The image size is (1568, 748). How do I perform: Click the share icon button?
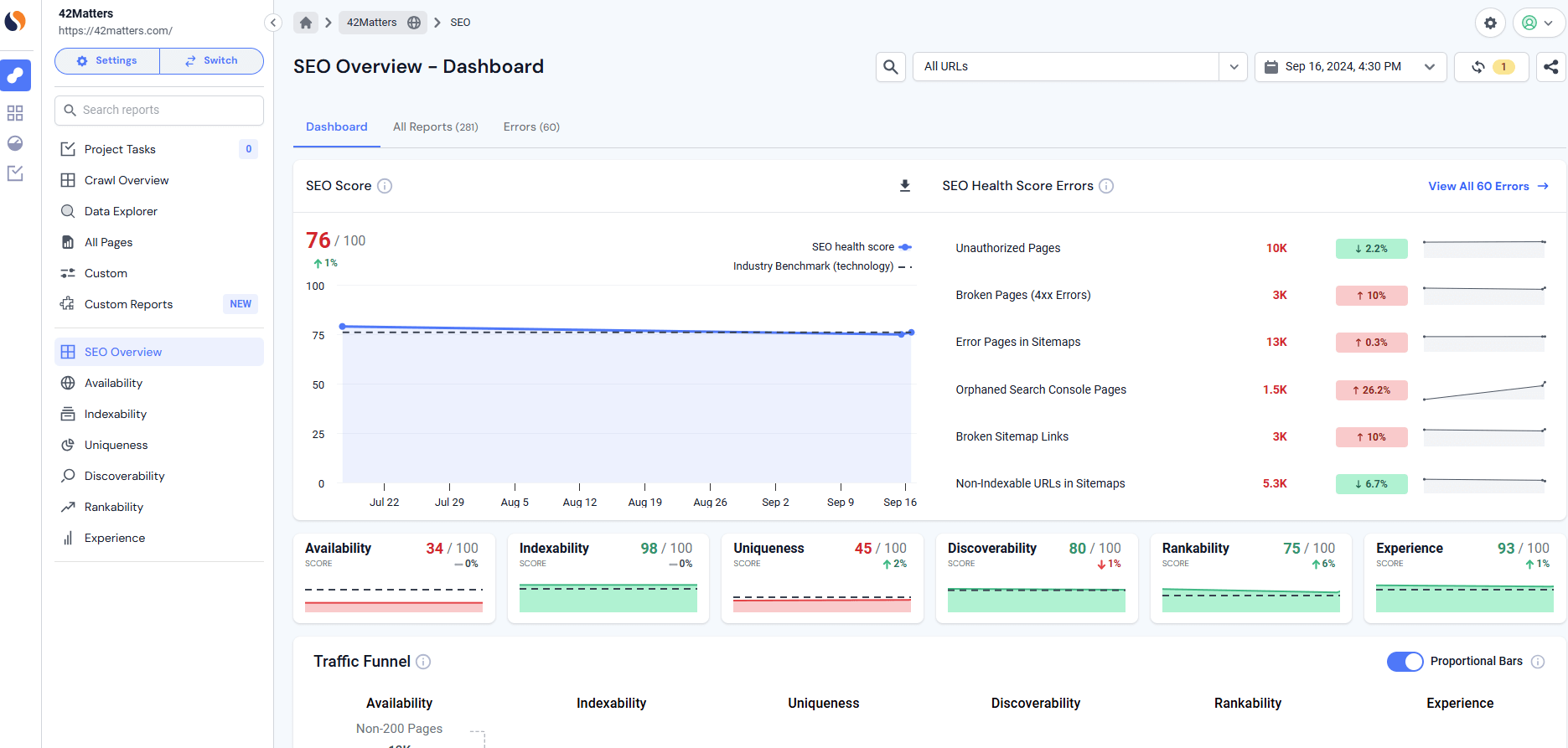click(1551, 67)
